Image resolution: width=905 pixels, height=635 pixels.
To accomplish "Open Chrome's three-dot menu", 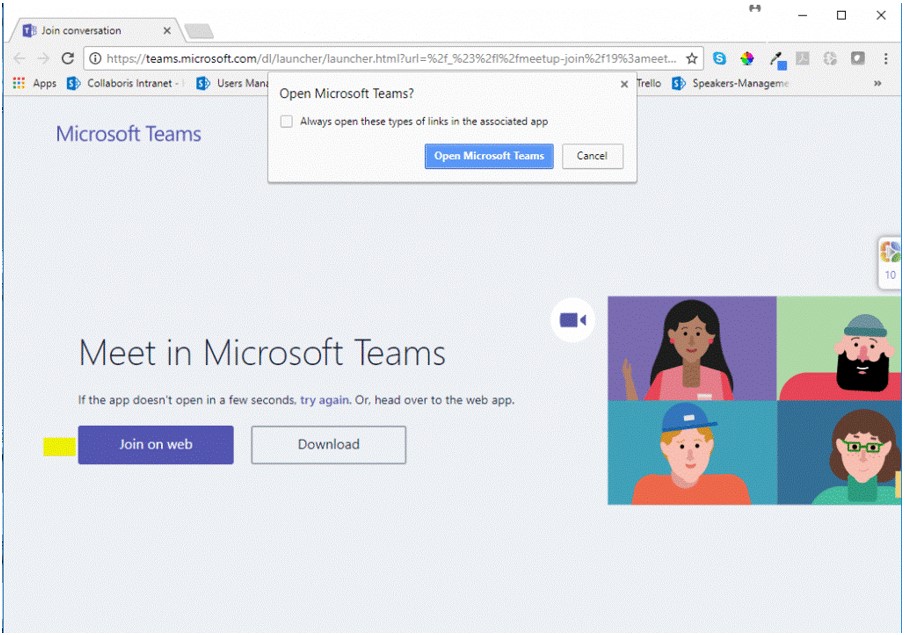I will [886, 59].
